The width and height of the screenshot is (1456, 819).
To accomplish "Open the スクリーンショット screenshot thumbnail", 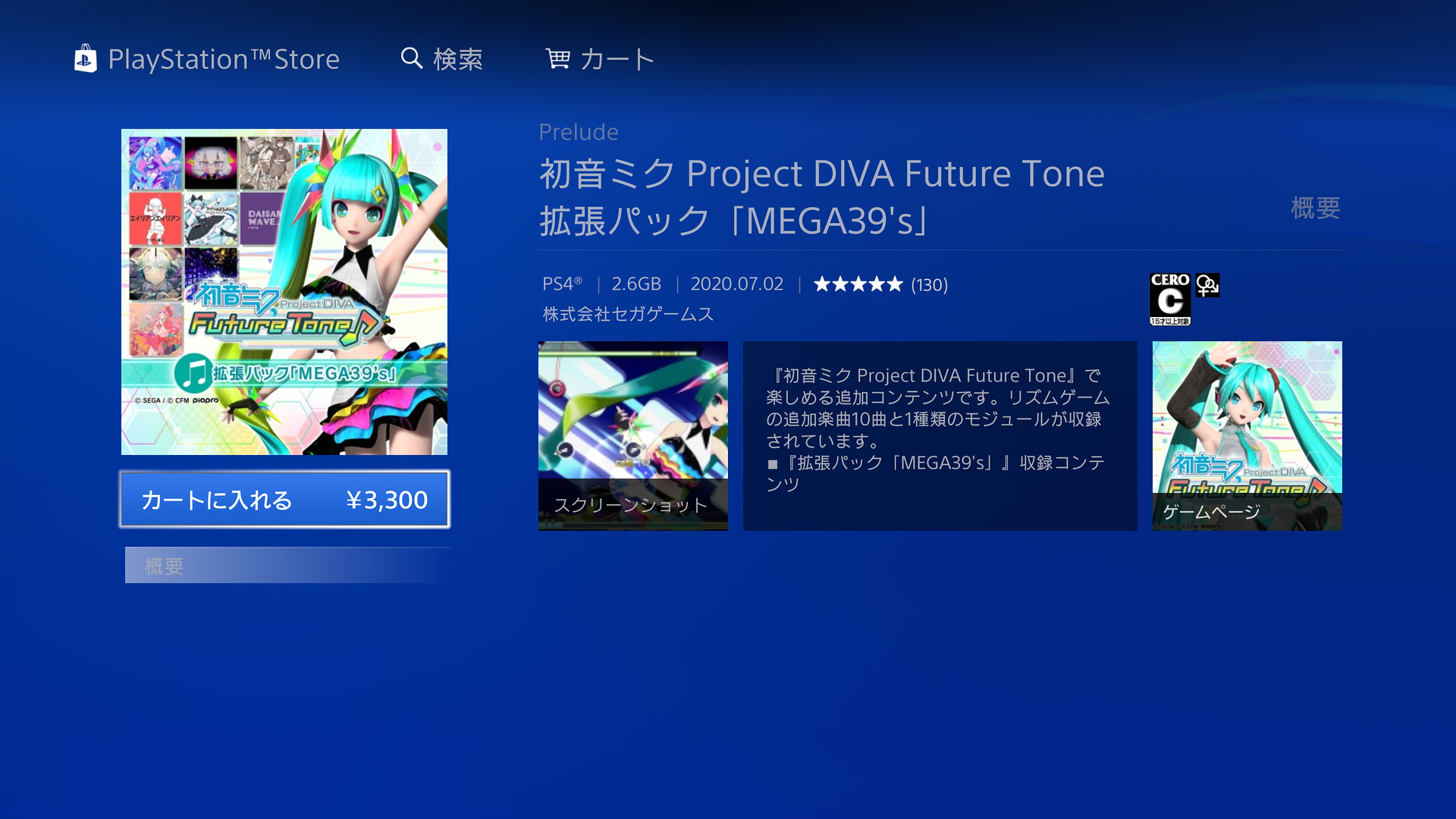I will pos(633,436).
